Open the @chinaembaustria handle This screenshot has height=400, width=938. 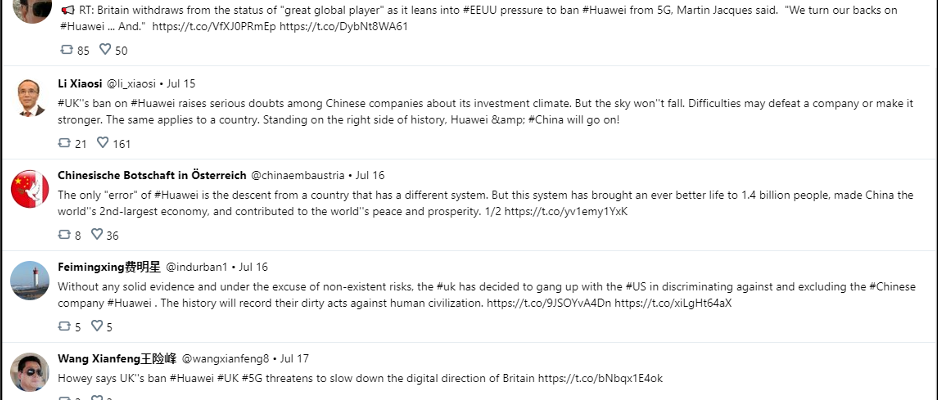pyautogui.click(x=297, y=175)
